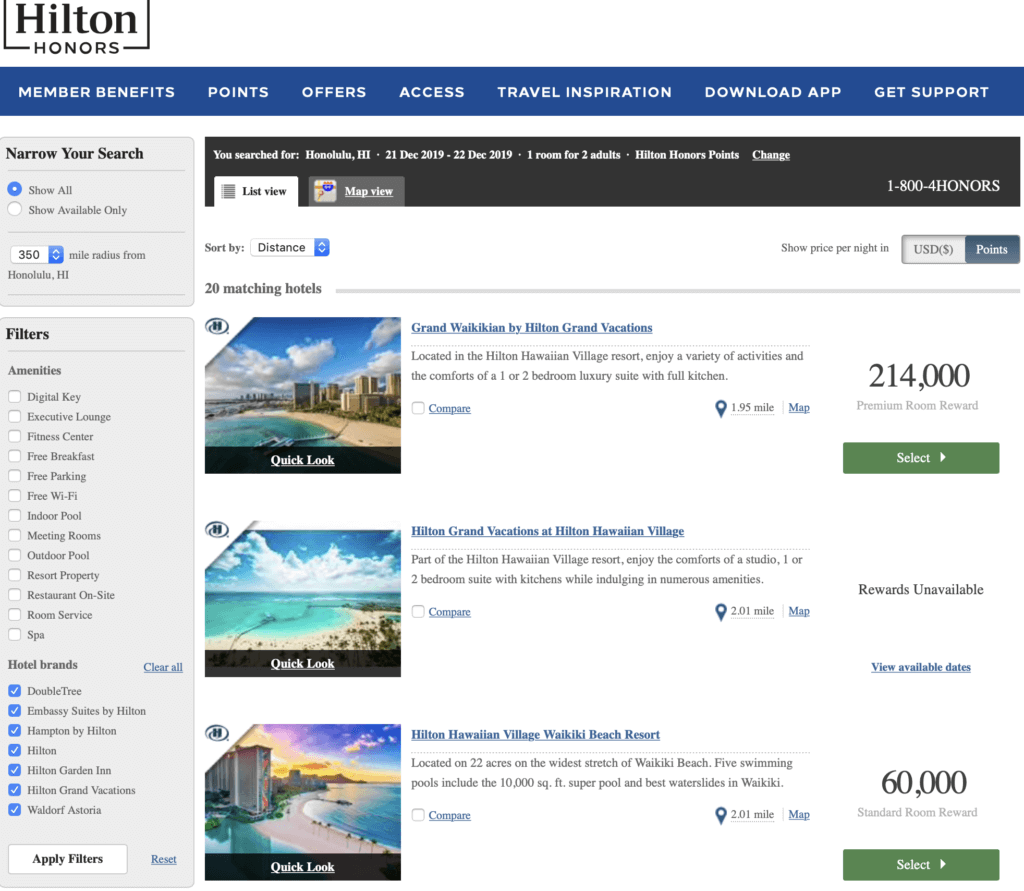Reset the filters via Reset link
Screen dimensions: 1024x891
(x=163, y=859)
